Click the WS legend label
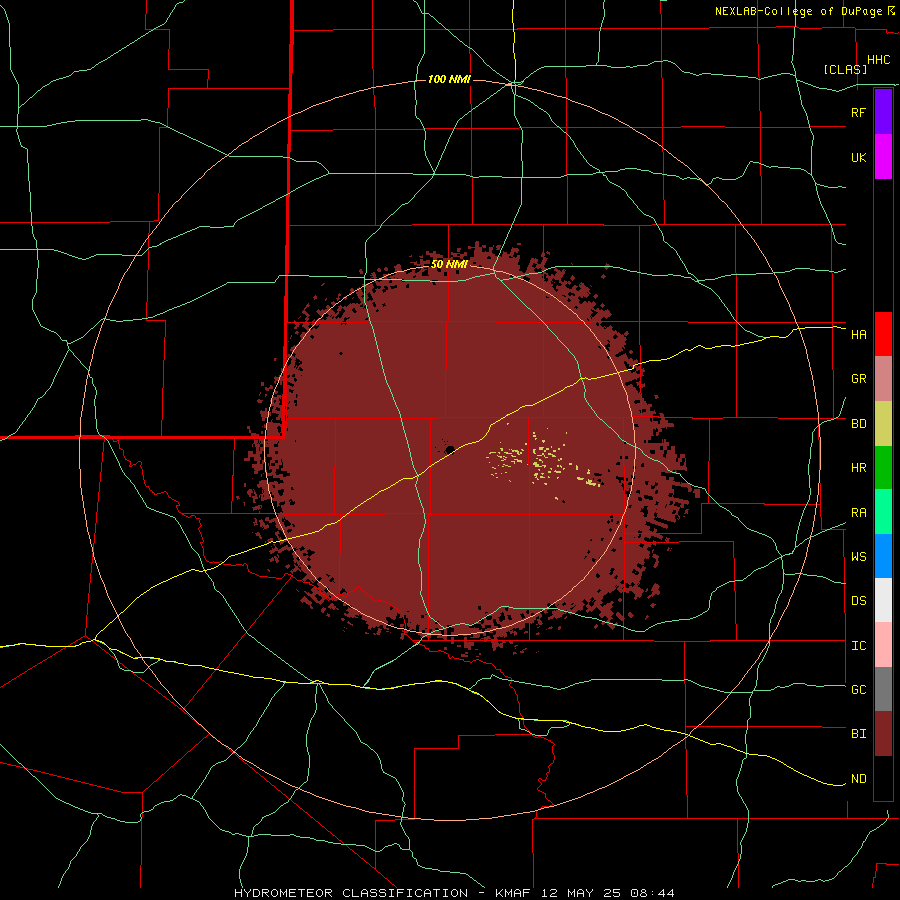Image resolution: width=900 pixels, height=900 pixels. [858, 556]
